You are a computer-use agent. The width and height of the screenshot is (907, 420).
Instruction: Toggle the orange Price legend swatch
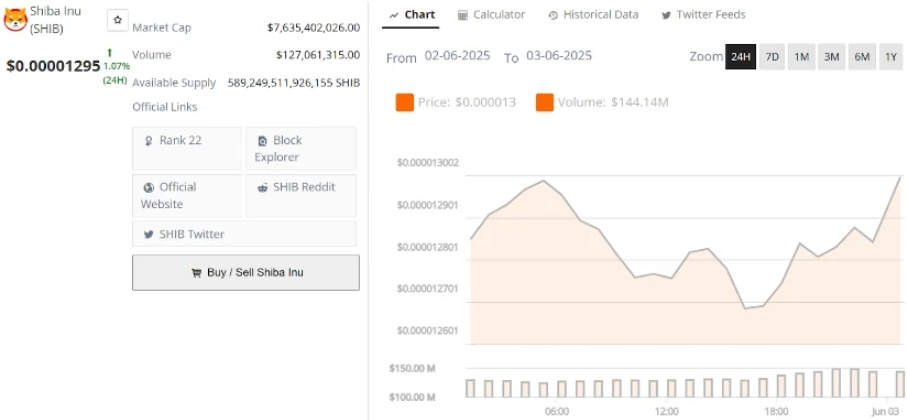404,103
